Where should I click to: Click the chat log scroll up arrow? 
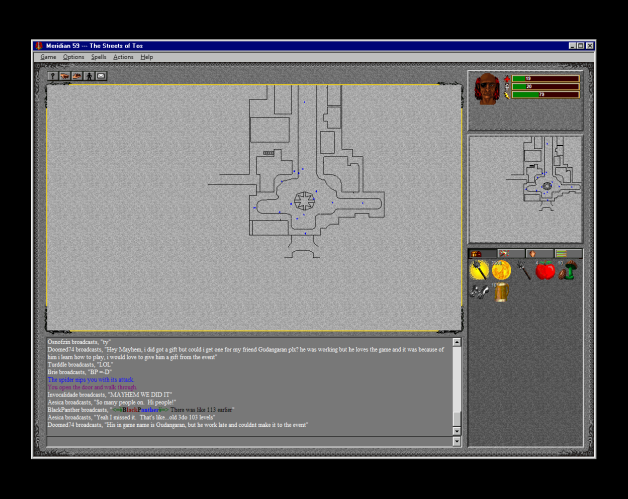click(x=457, y=342)
